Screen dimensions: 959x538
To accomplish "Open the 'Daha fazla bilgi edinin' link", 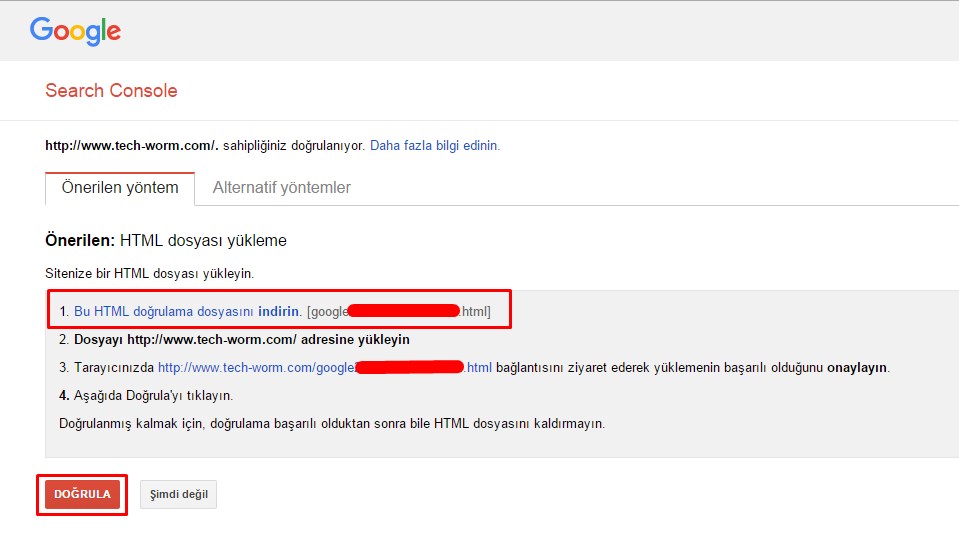I will [x=434, y=145].
